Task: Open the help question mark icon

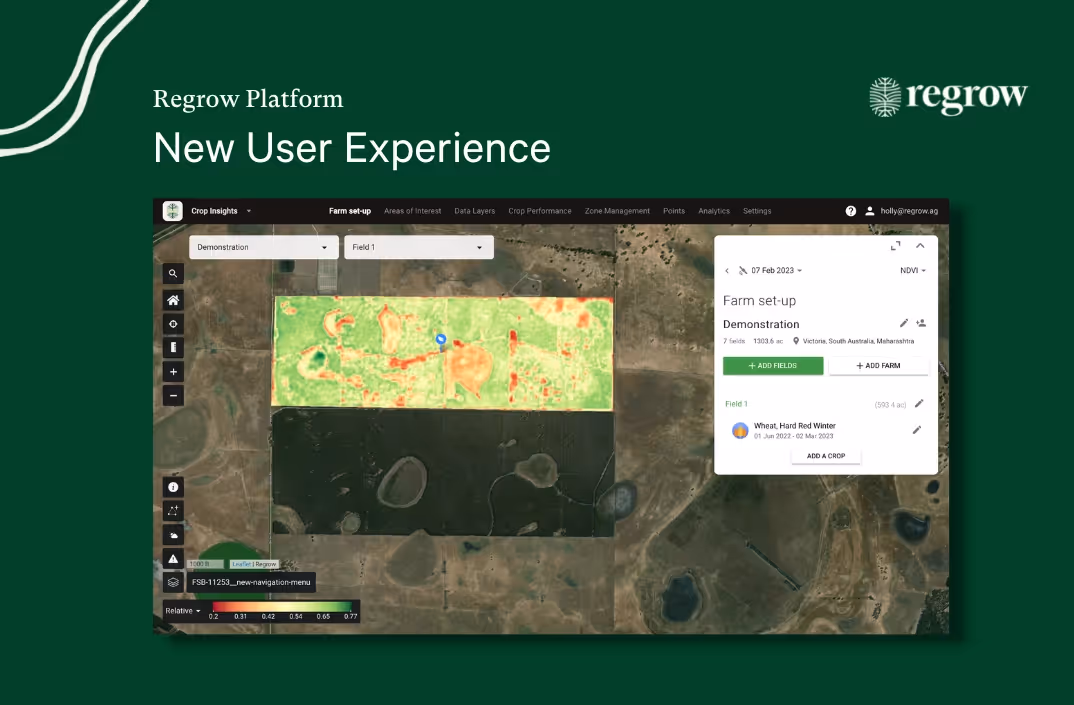Action: 851,211
